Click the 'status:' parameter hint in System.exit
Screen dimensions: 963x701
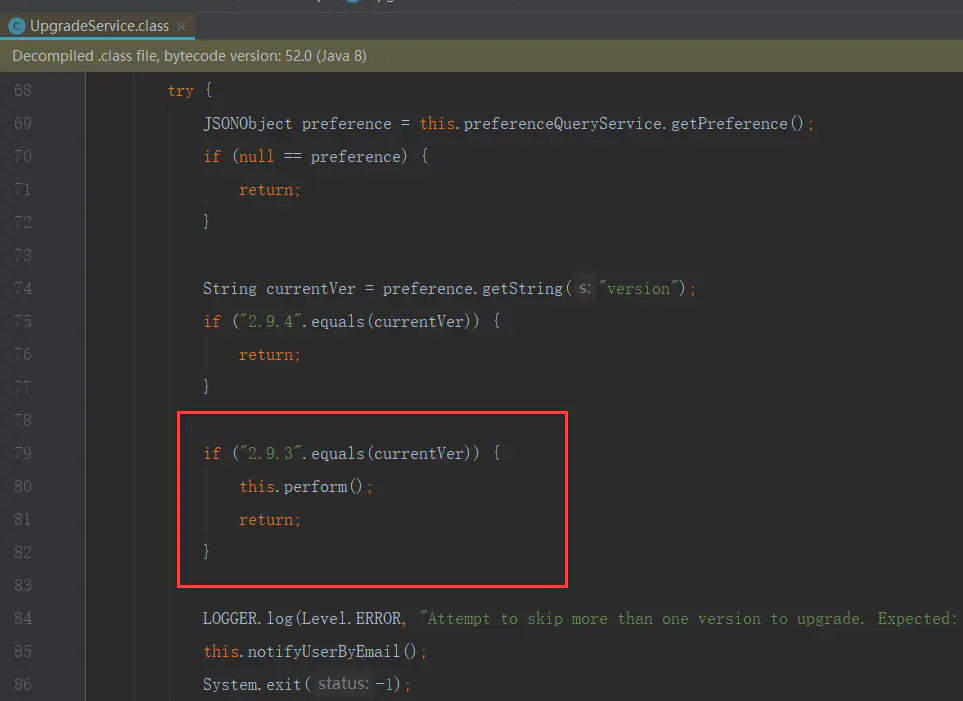(343, 684)
